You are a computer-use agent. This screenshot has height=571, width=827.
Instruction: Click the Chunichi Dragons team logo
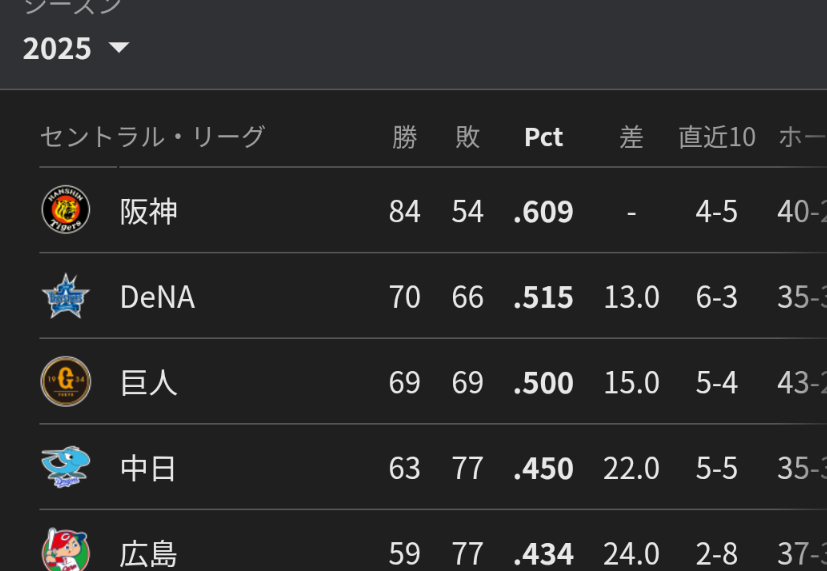(x=66, y=467)
